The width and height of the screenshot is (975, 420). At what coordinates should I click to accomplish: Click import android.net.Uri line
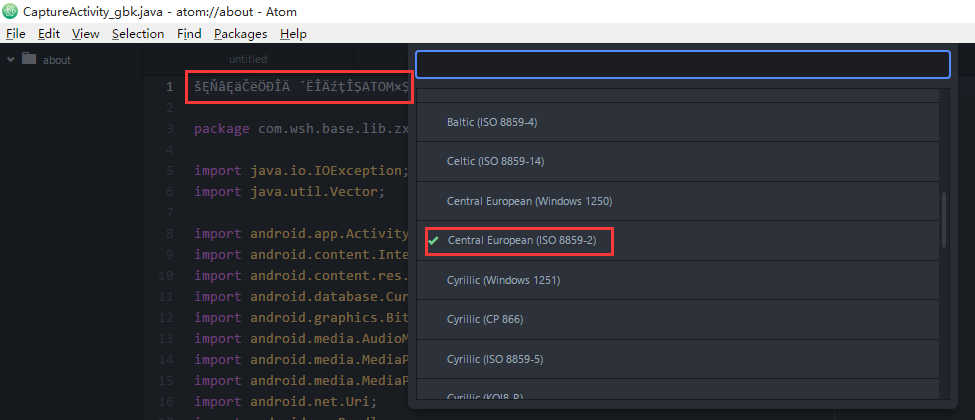pyautogui.click(x=286, y=401)
